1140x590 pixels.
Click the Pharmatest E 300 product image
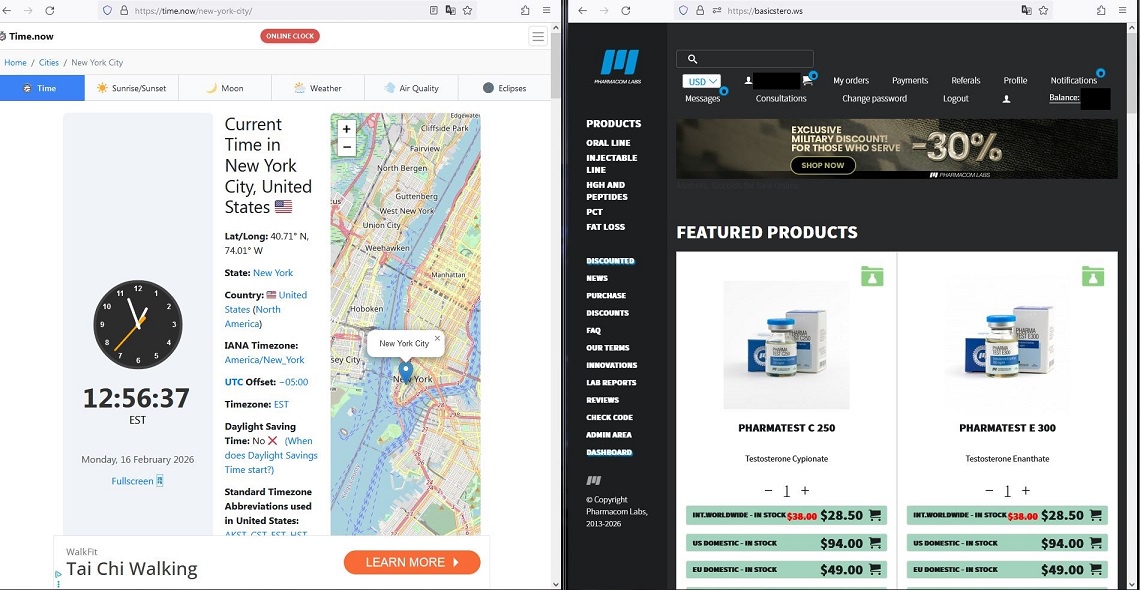[1007, 345]
